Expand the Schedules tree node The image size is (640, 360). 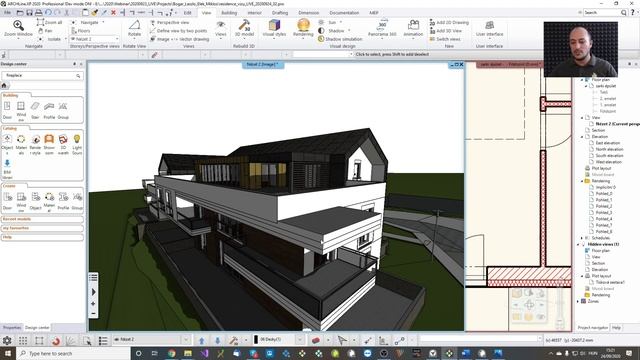[582, 238]
